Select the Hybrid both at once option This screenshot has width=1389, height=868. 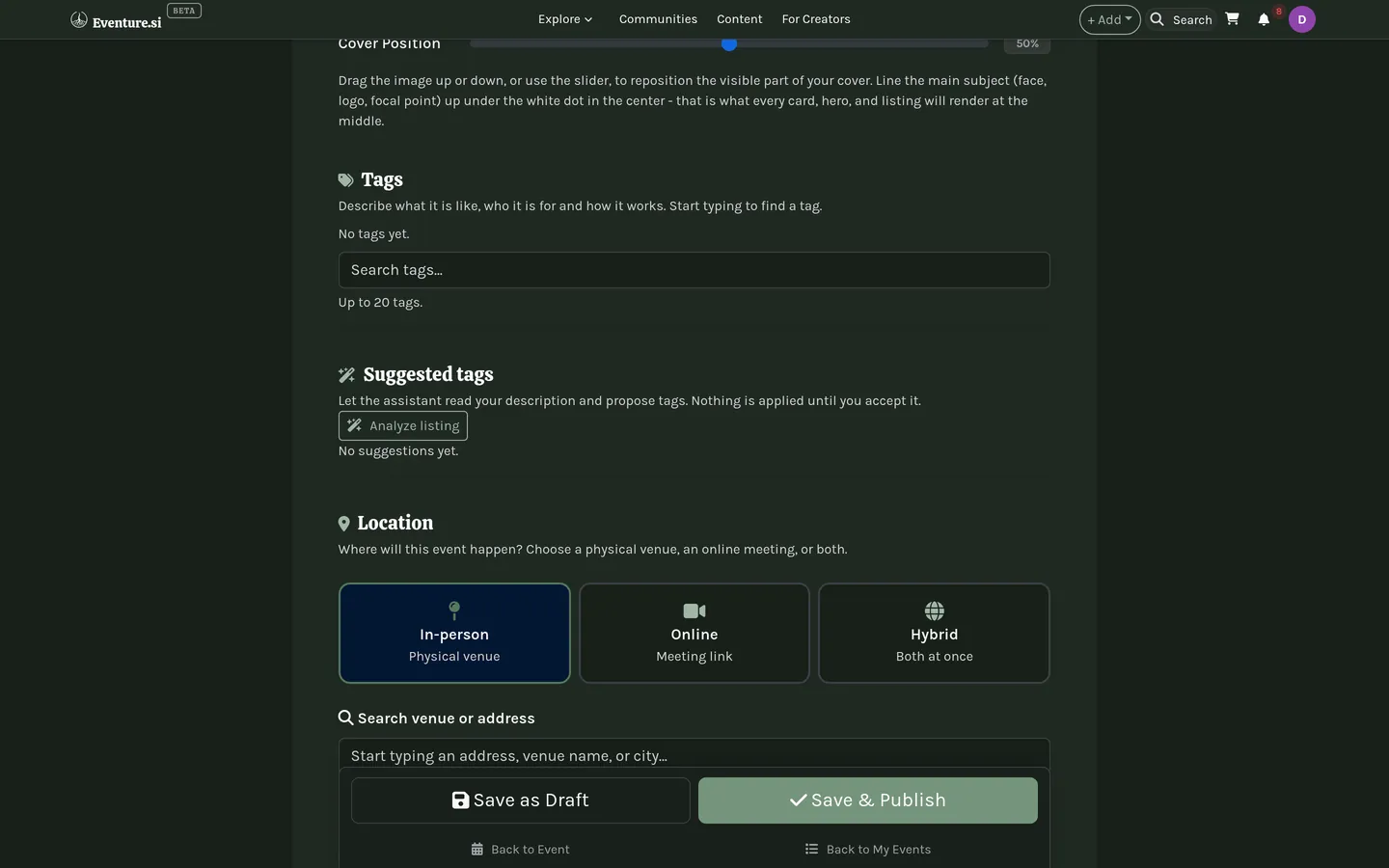coord(934,633)
